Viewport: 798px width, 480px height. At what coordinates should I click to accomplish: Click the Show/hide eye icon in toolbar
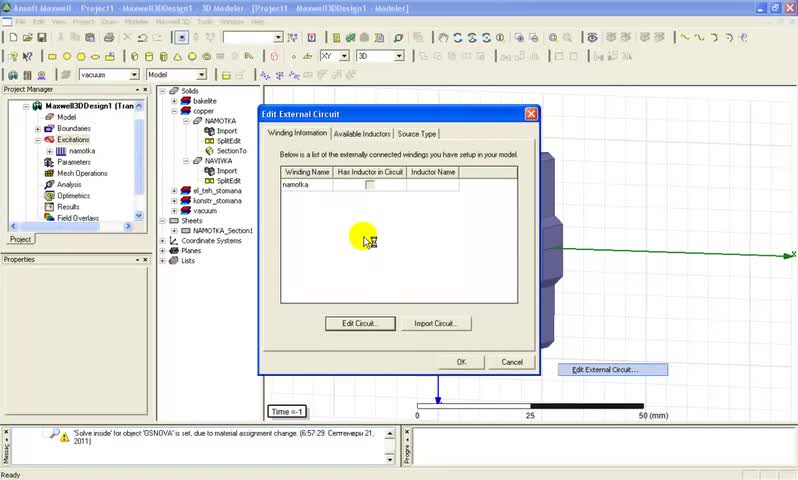[592, 38]
